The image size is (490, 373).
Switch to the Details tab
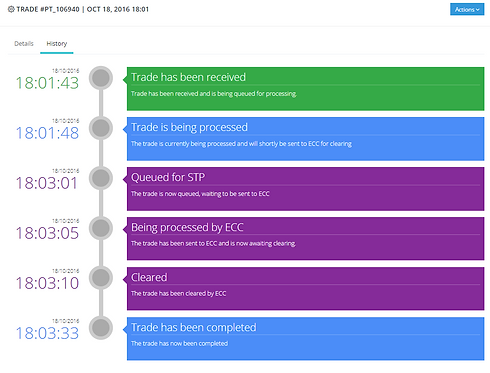click(x=24, y=44)
